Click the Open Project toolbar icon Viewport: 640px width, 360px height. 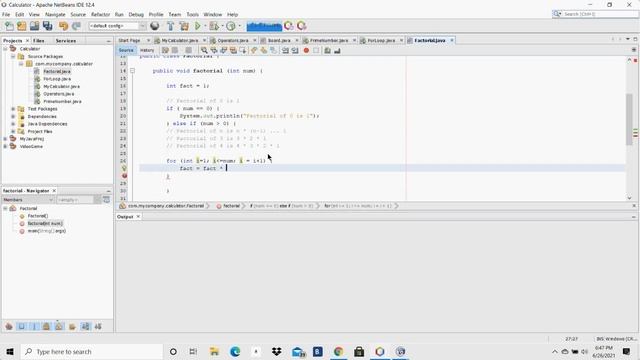pos(34,26)
